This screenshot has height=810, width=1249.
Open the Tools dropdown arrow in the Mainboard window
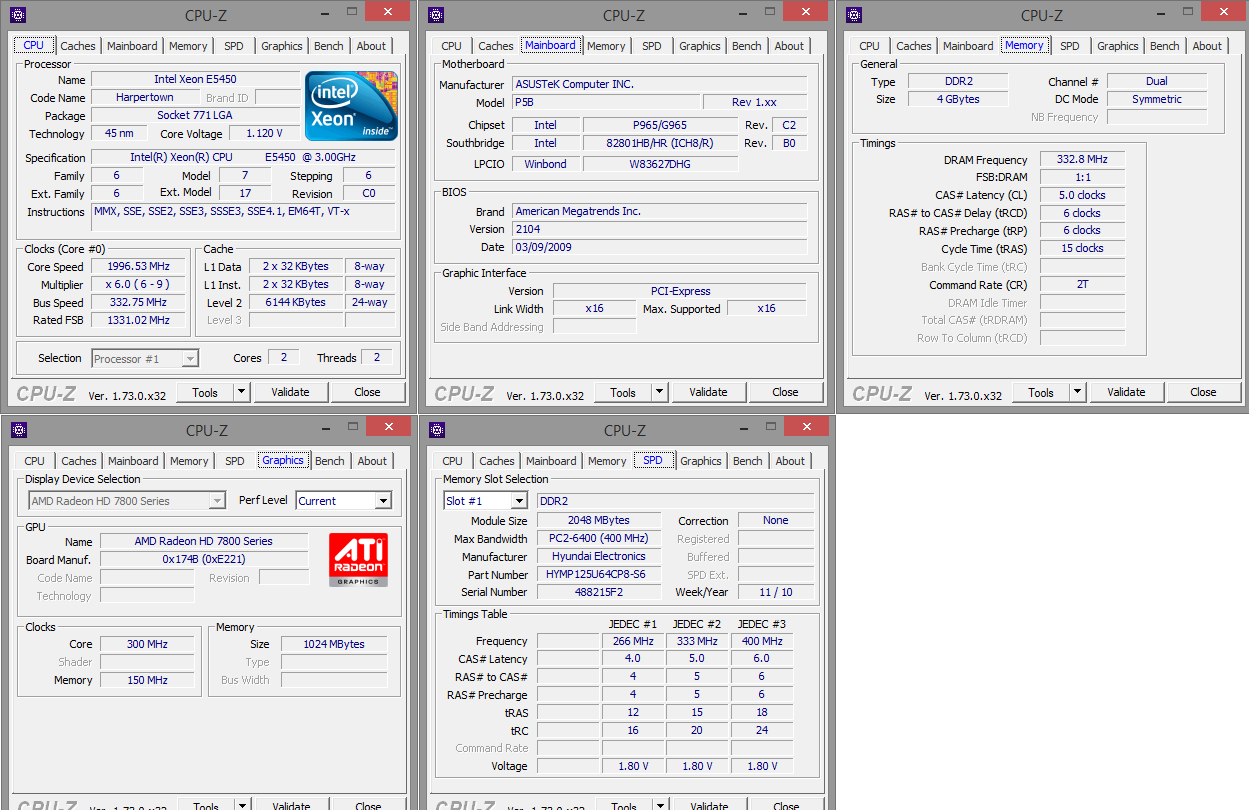pos(659,392)
